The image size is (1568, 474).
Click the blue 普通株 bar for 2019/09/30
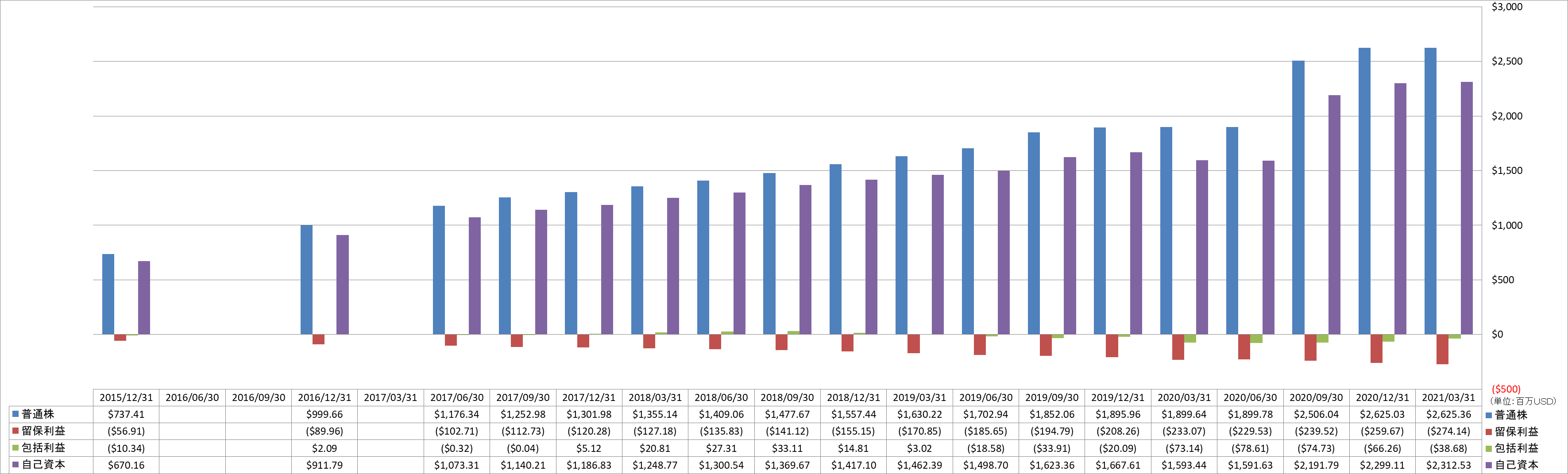click(x=1034, y=233)
